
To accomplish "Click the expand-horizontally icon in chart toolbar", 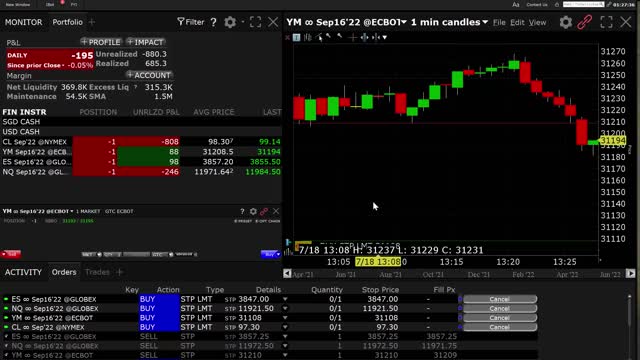I will [364, 38].
